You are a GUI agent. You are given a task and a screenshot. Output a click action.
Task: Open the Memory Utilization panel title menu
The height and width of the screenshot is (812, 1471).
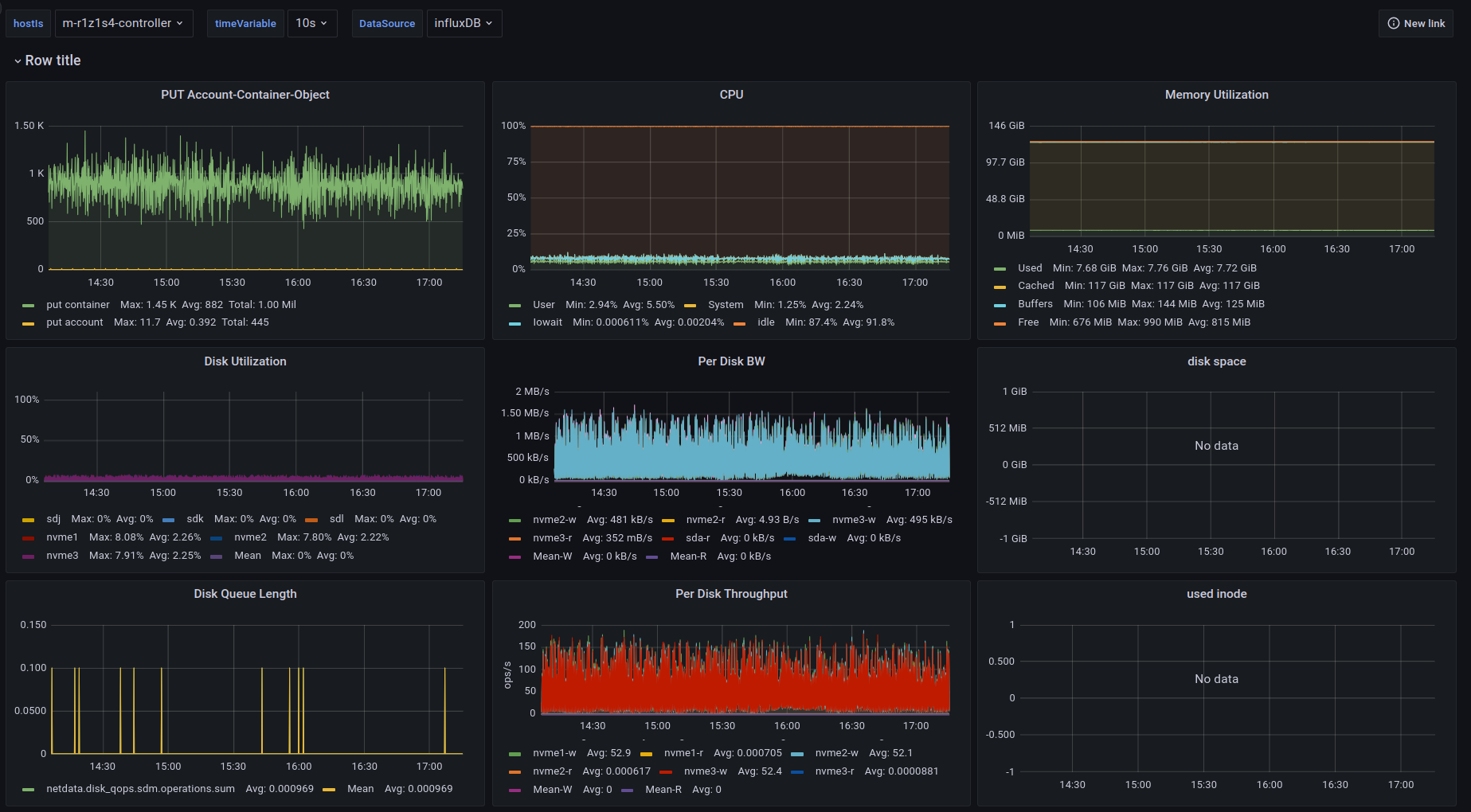pos(1216,95)
